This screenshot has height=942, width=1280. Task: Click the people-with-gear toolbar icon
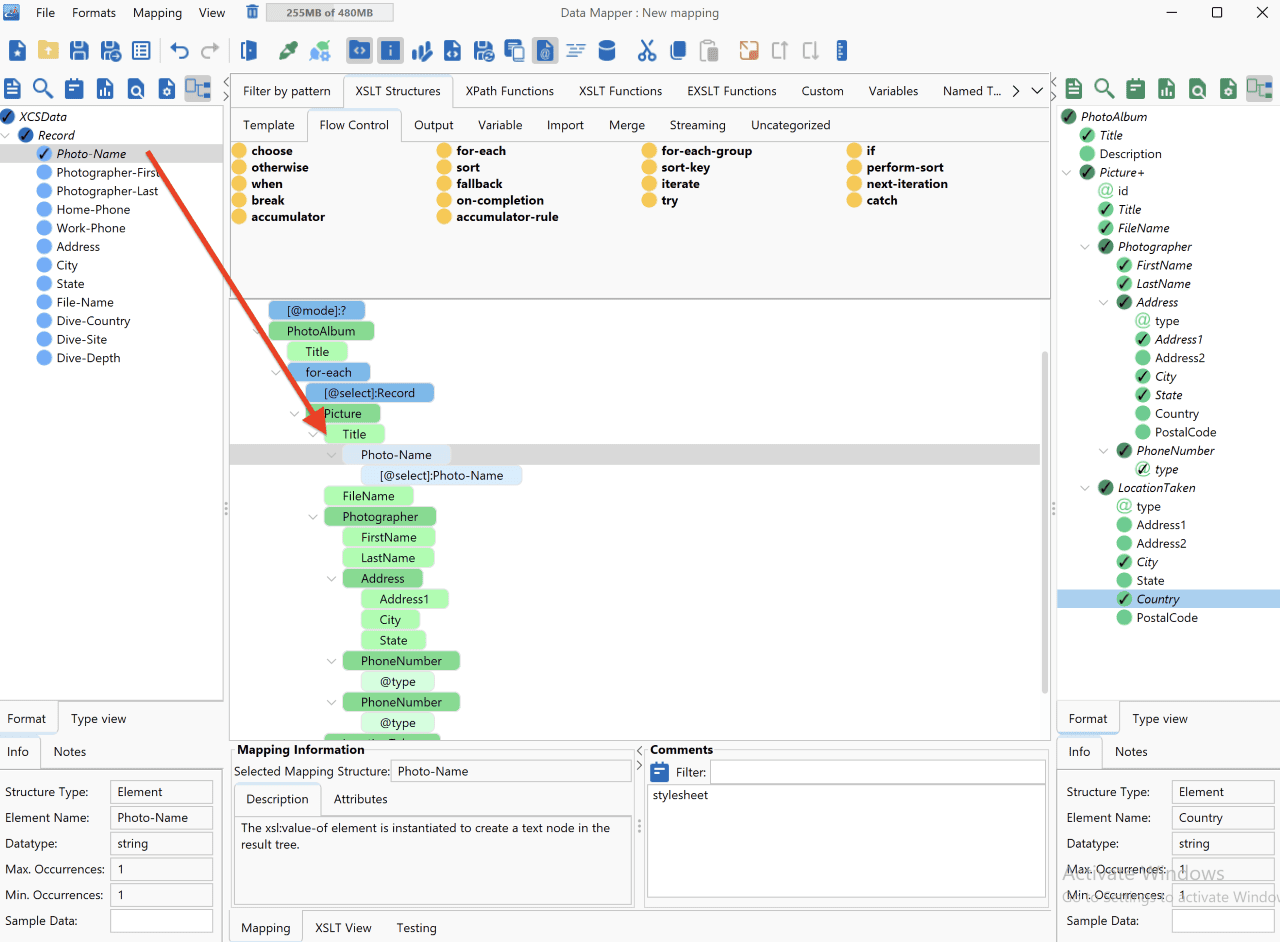(319, 50)
